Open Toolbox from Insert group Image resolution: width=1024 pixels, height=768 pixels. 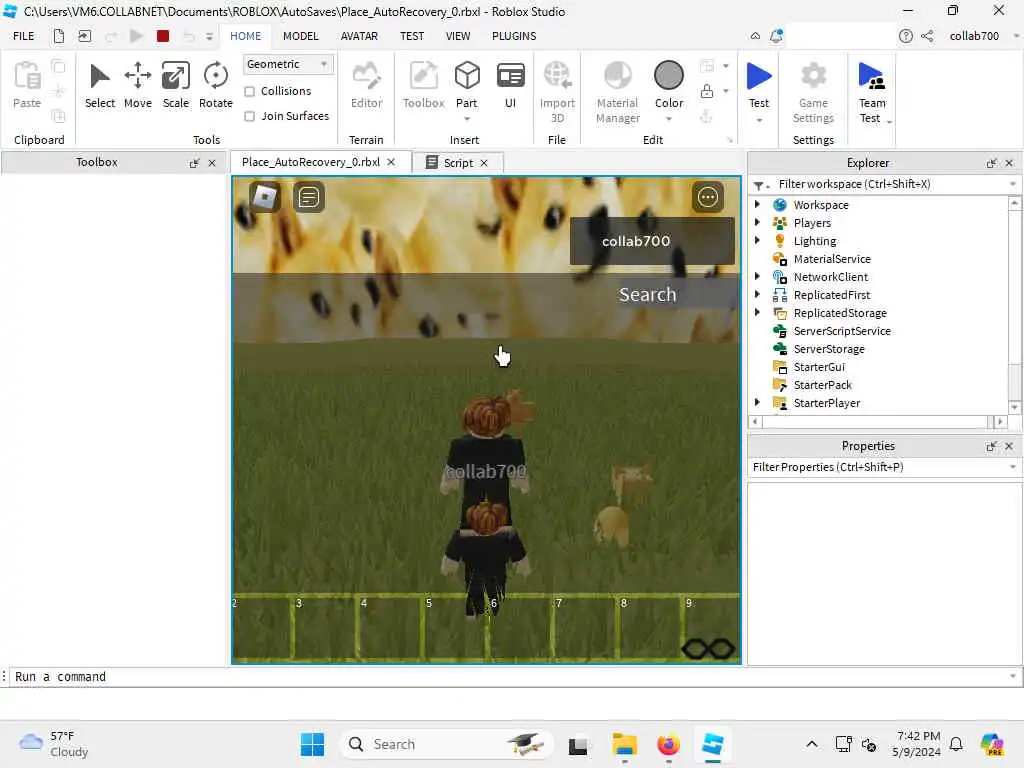(x=423, y=85)
